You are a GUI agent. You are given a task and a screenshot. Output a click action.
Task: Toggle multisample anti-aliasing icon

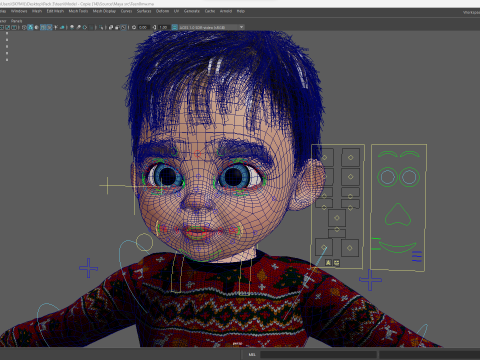85,27
